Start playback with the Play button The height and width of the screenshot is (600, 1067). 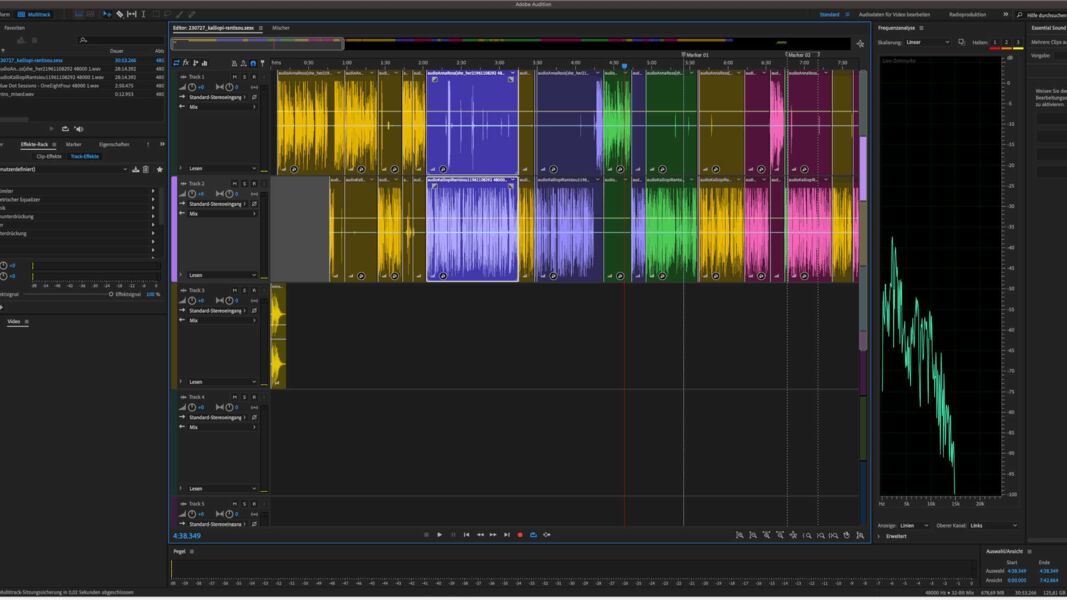pos(440,535)
